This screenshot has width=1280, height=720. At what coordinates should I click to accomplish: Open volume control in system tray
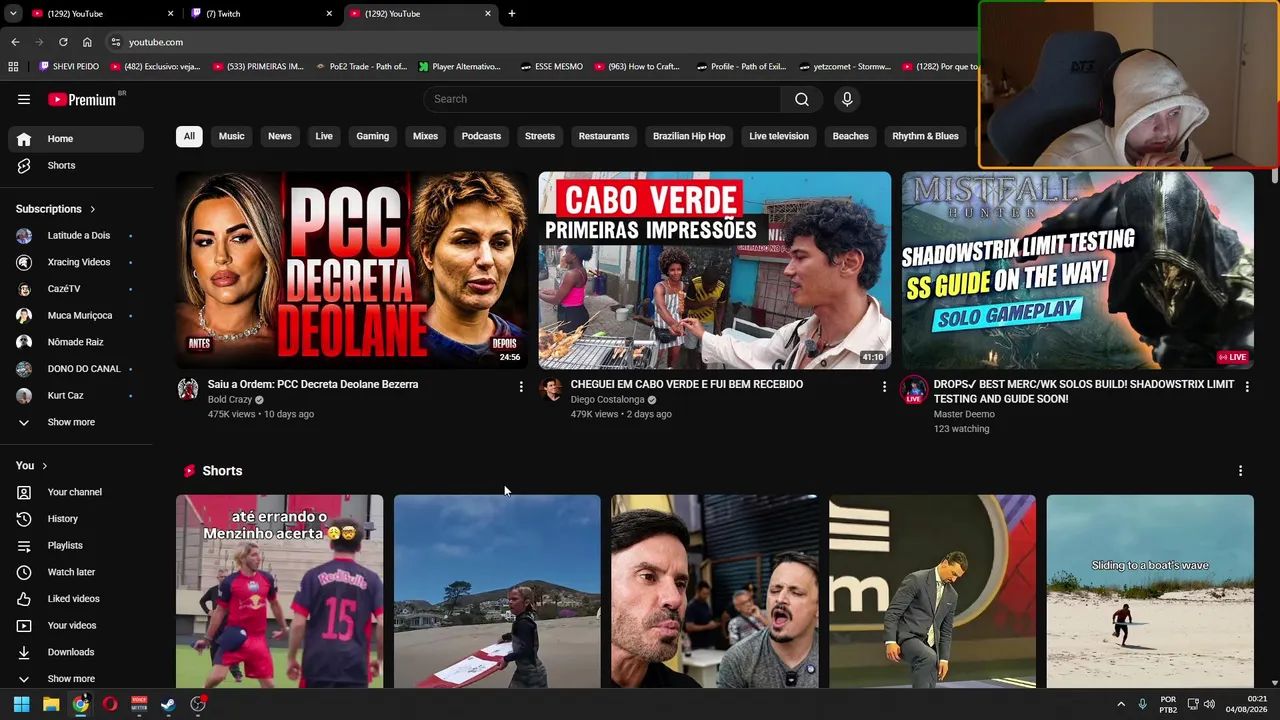point(1209,704)
